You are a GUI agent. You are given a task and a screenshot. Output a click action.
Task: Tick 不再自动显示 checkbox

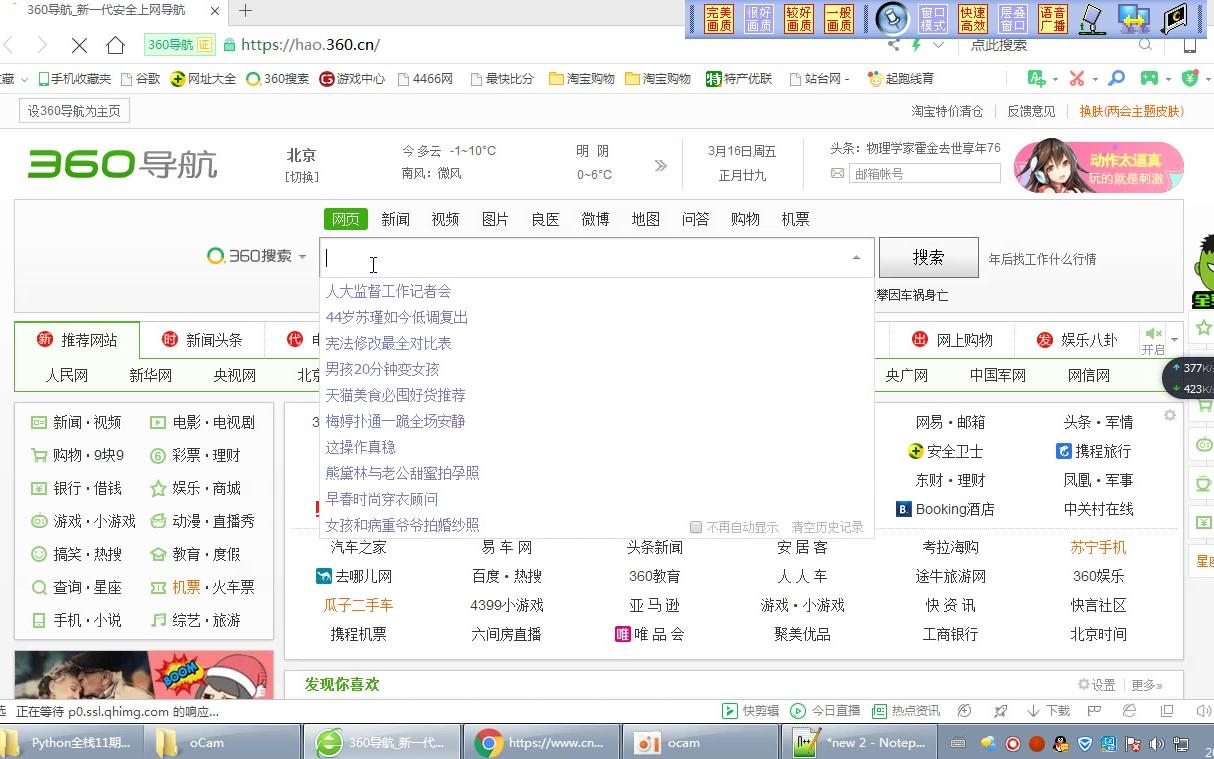696,527
